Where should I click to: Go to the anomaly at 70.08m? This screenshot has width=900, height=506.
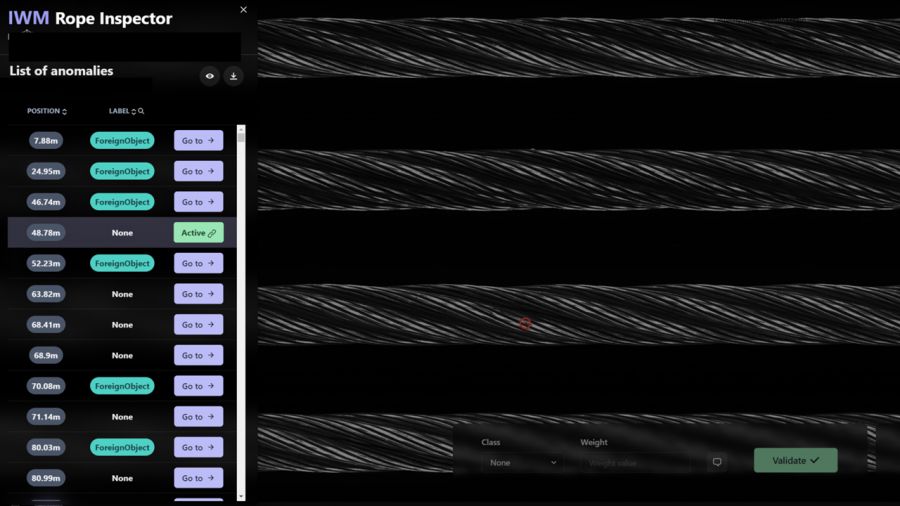(198, 386)
